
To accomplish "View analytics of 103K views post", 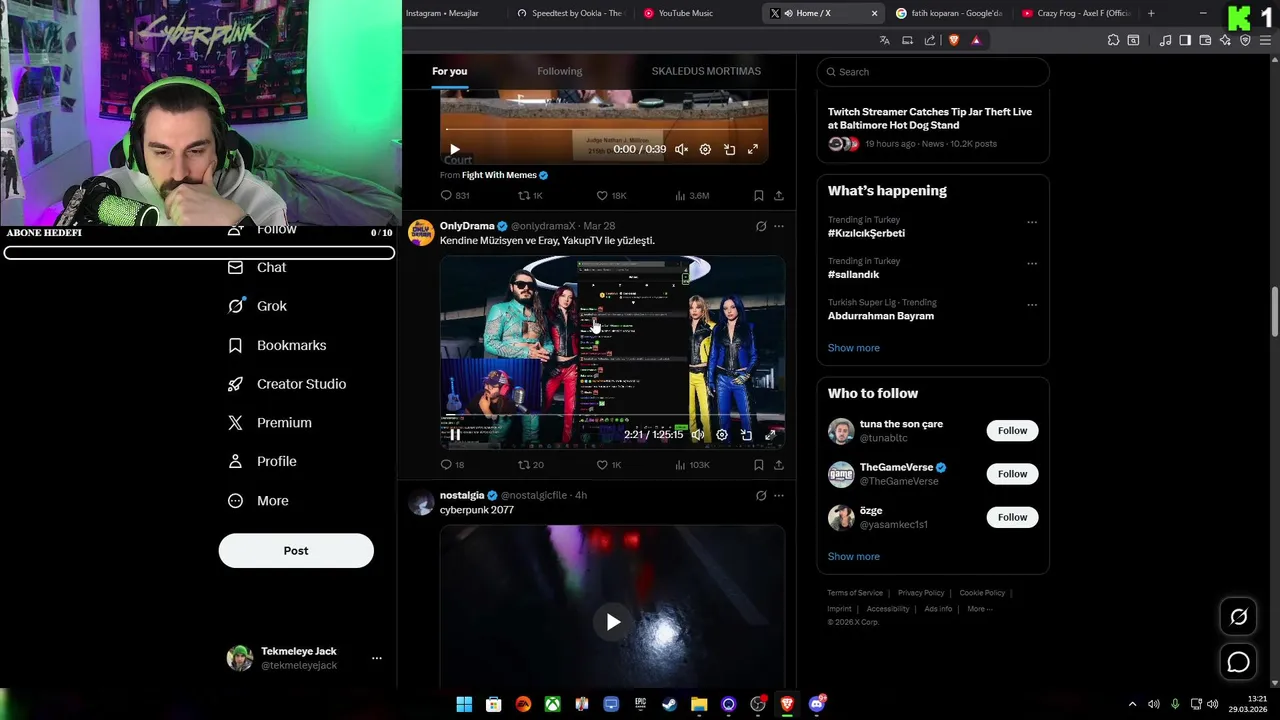I will tap(692, 465).
